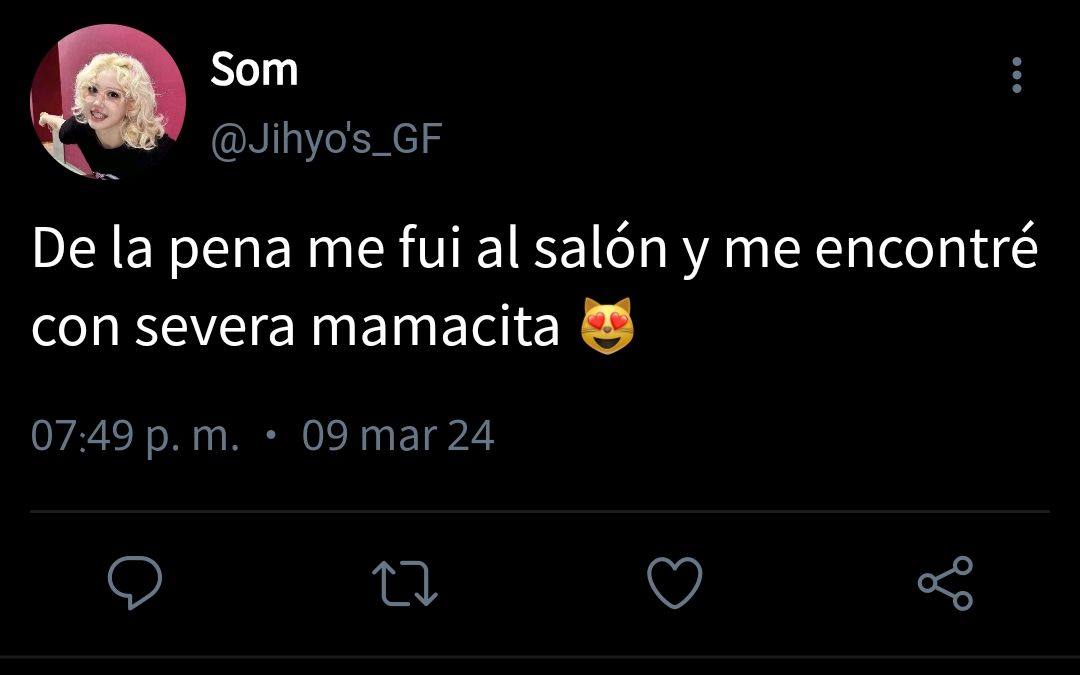Click the 'p. m.' part of the time

(193, 439)
